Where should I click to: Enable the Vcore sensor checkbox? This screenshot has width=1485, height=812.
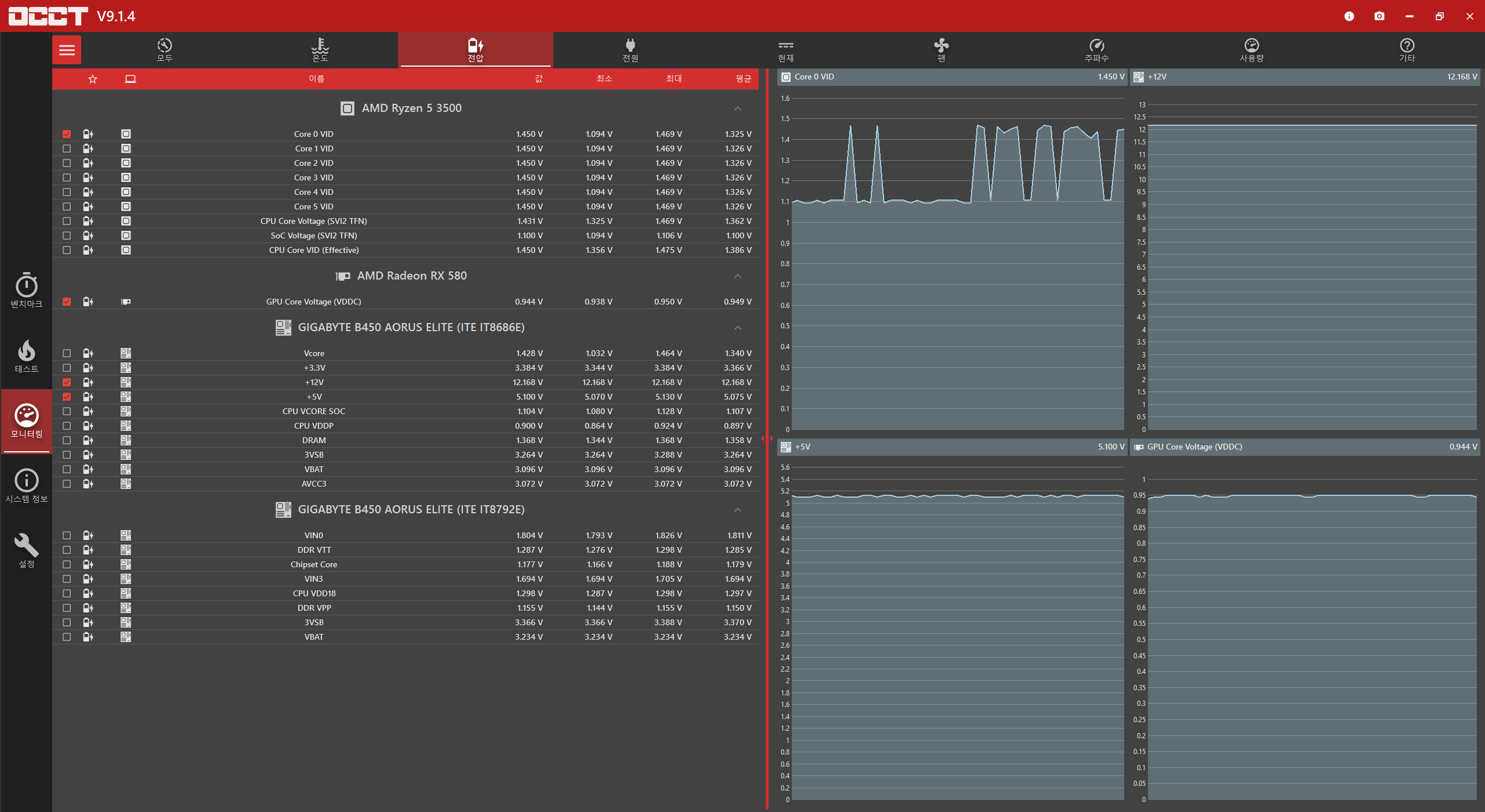[x=67, y=353]
